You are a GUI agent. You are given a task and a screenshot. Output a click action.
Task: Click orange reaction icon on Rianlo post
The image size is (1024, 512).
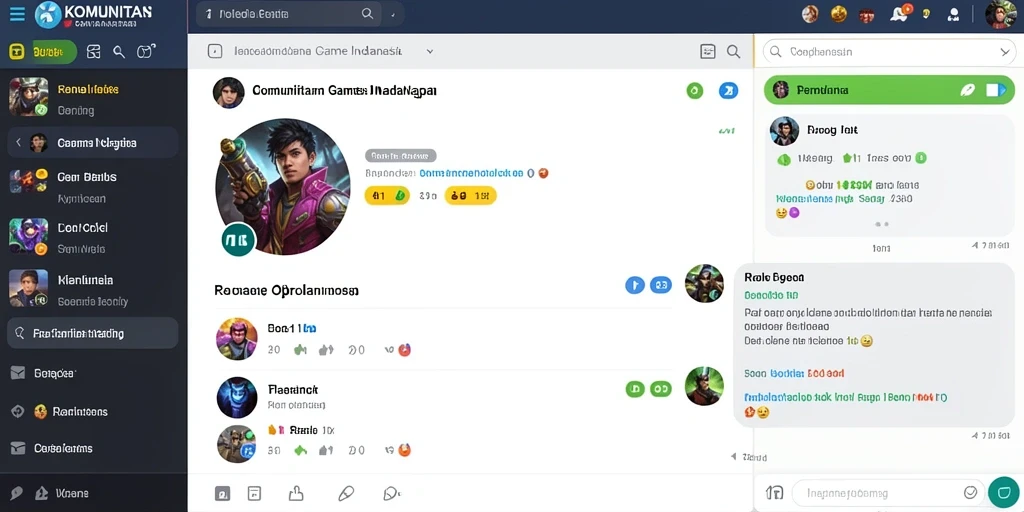point(404,449)
